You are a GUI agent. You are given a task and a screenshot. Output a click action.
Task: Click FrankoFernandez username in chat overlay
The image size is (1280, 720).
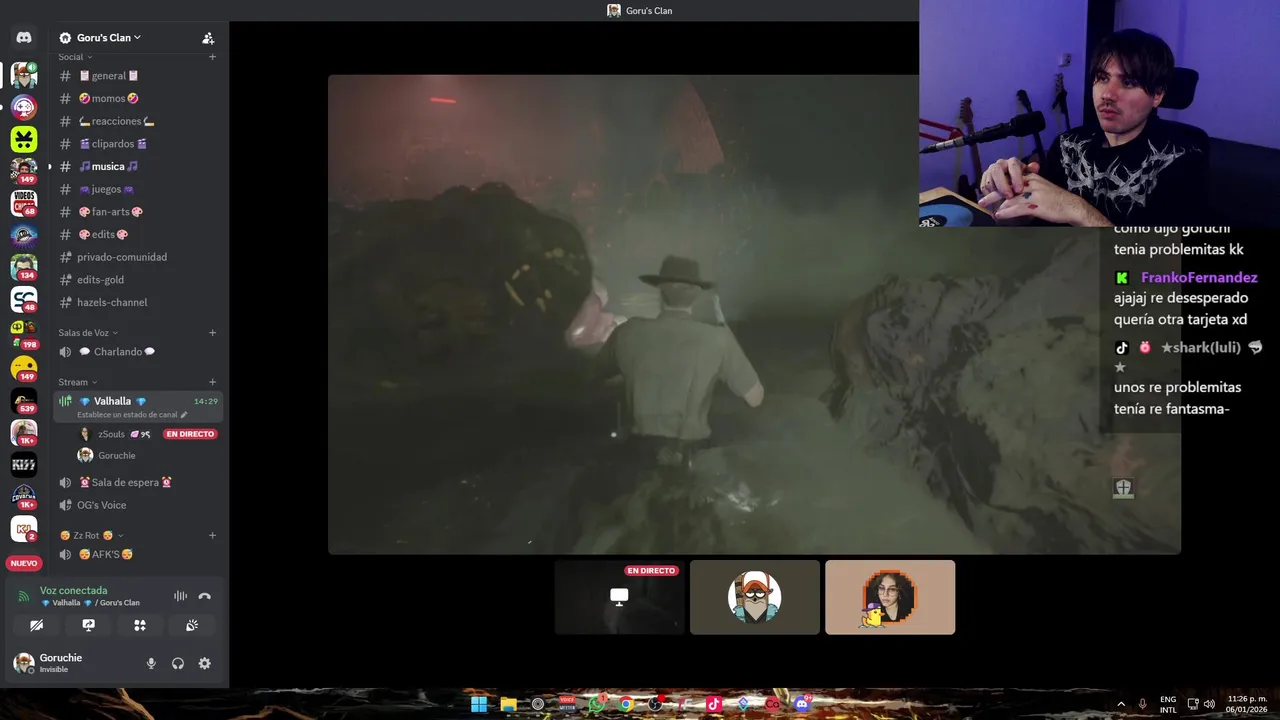pos(1199,278)
